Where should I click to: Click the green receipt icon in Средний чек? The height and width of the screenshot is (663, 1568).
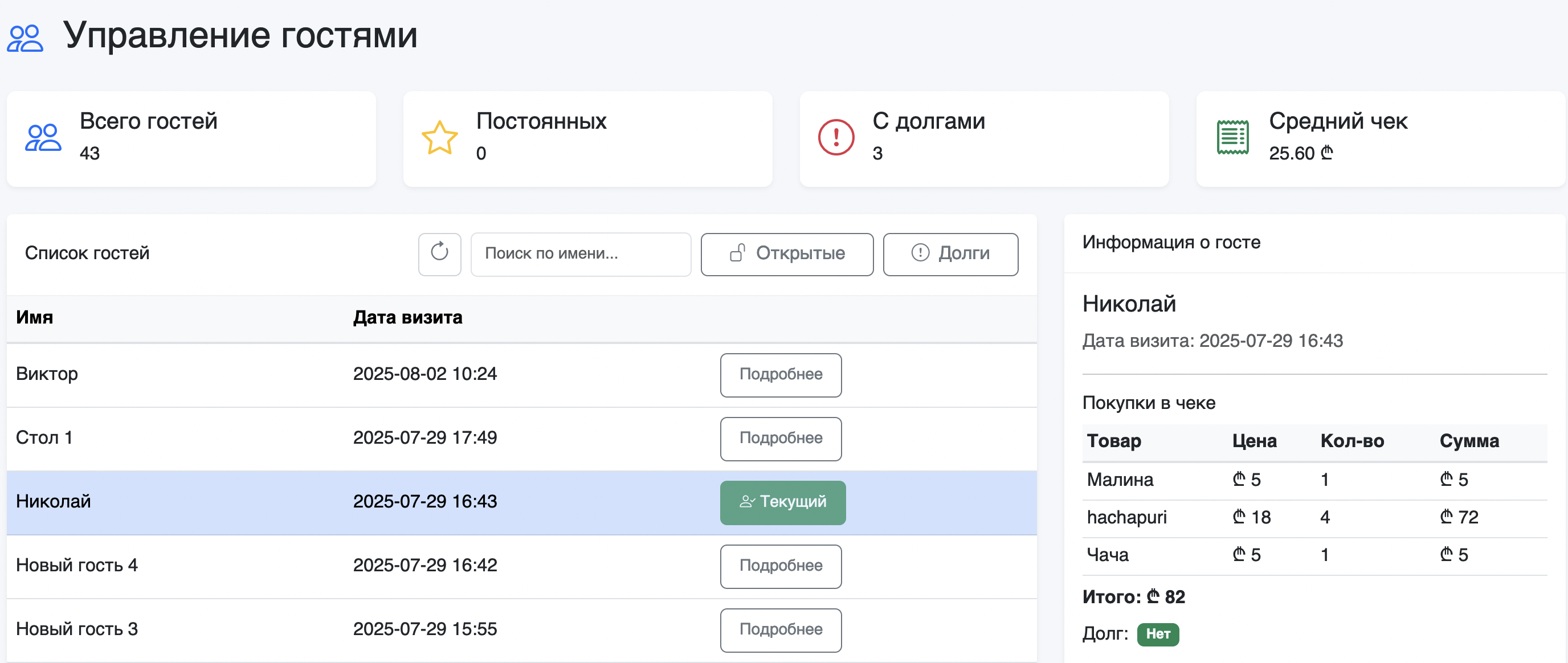[x=1232, y=138]
